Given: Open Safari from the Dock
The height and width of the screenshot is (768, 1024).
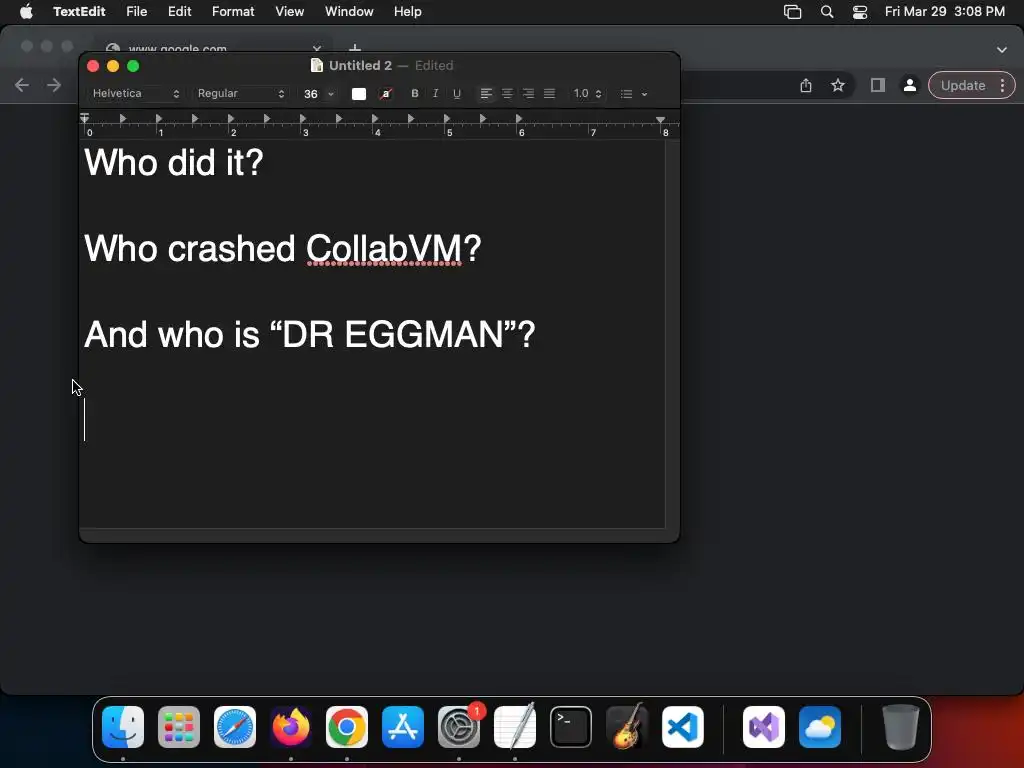Looking at the screenshot, I should point(235,727).
